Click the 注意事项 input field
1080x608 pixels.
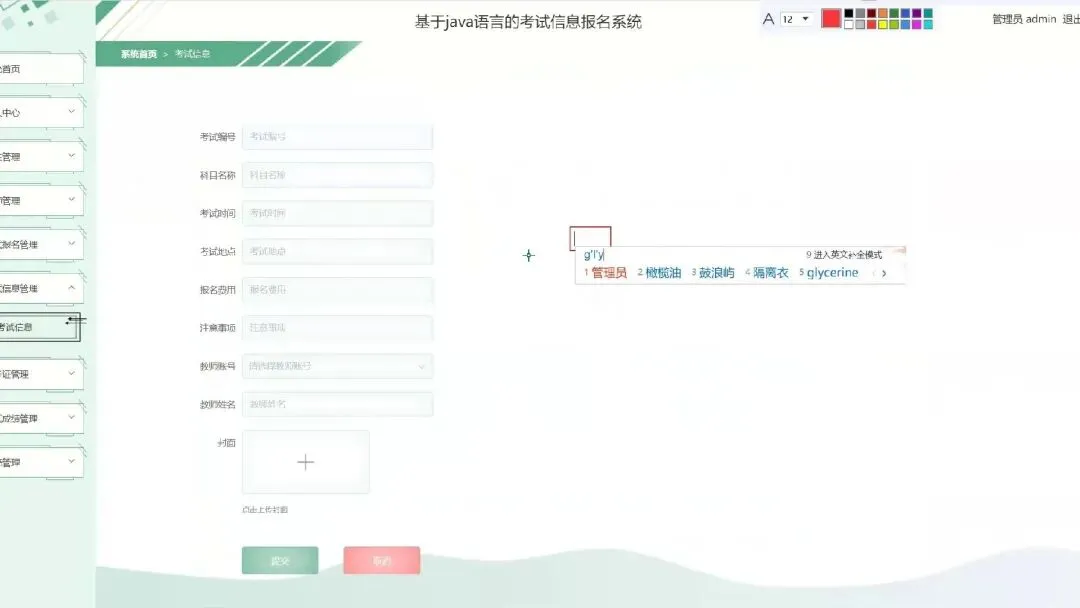[x=338, y=328]
